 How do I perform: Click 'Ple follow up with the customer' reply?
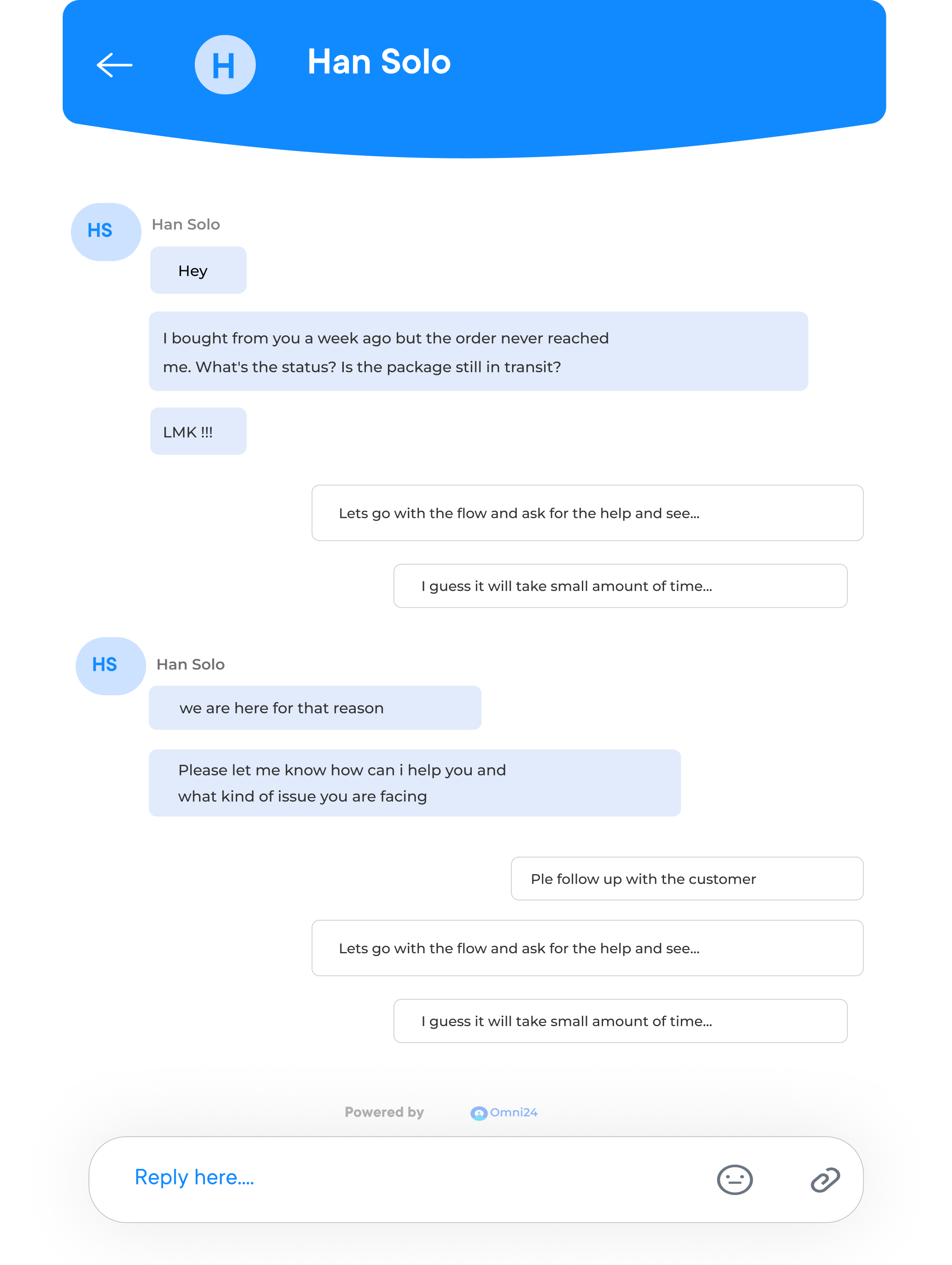(x=687, y=878)
